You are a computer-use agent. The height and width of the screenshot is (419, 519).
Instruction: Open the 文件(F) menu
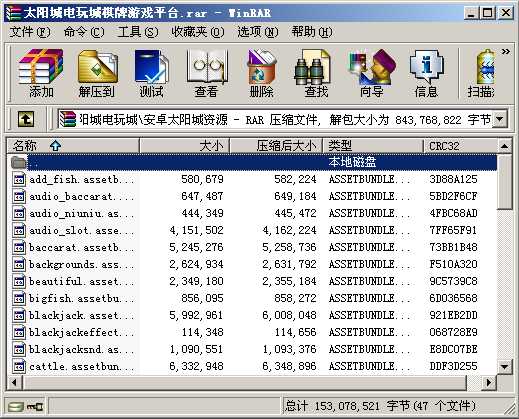coord(30,32)
